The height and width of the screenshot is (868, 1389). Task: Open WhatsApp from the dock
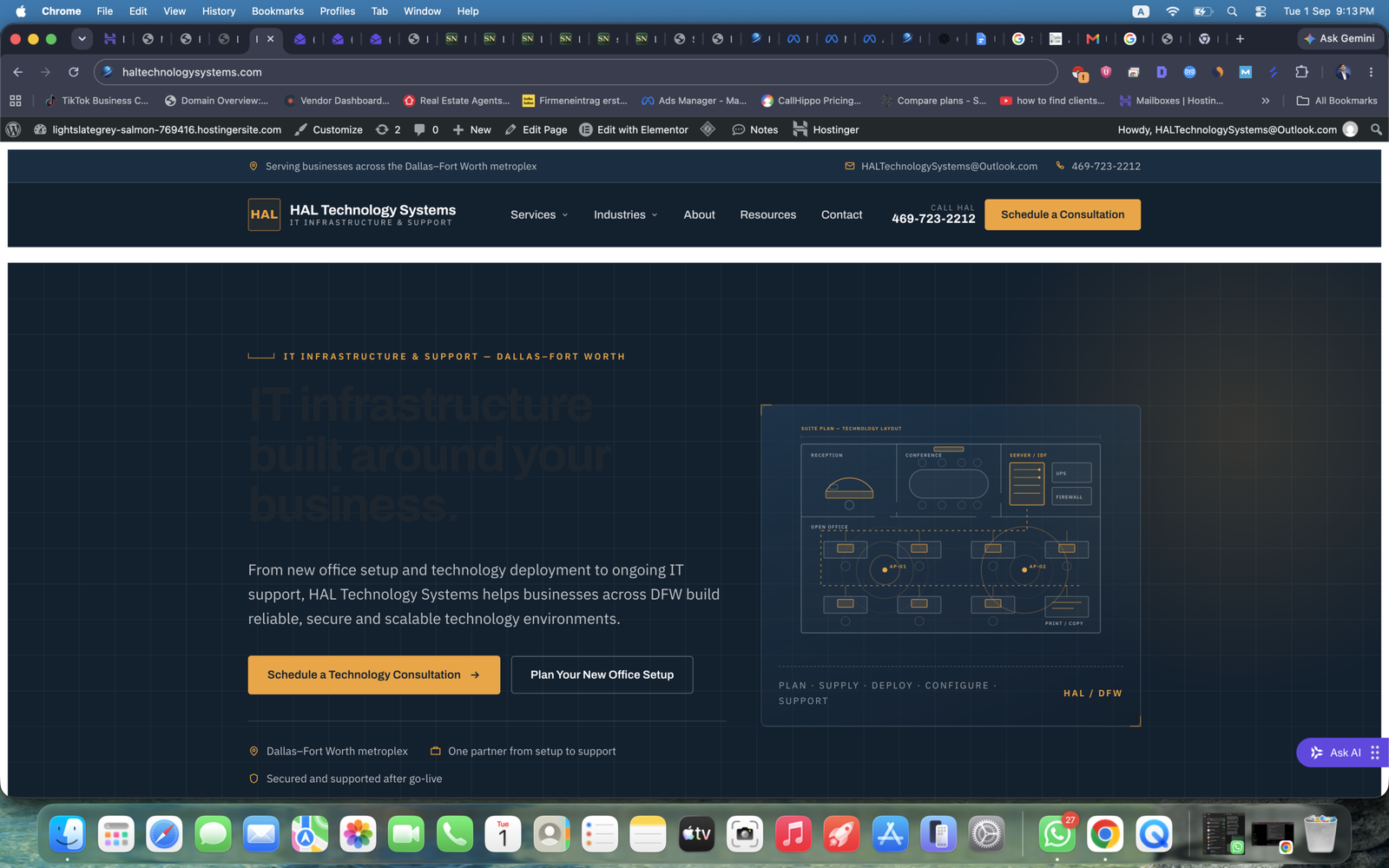click(1057, 834)
